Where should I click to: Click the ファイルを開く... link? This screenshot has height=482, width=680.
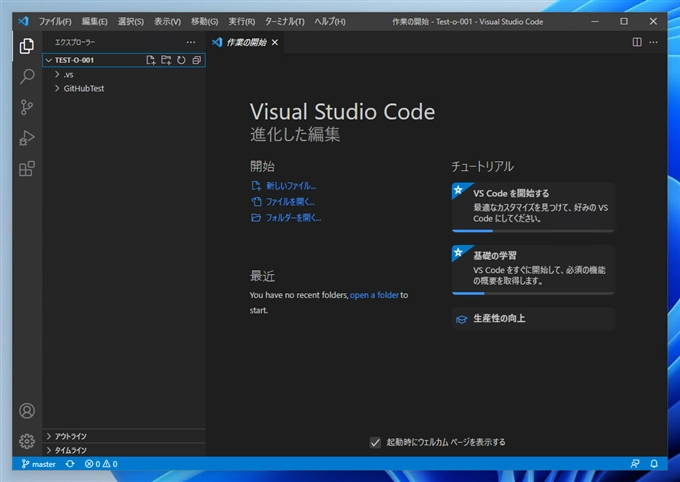[x=290, y=202]
